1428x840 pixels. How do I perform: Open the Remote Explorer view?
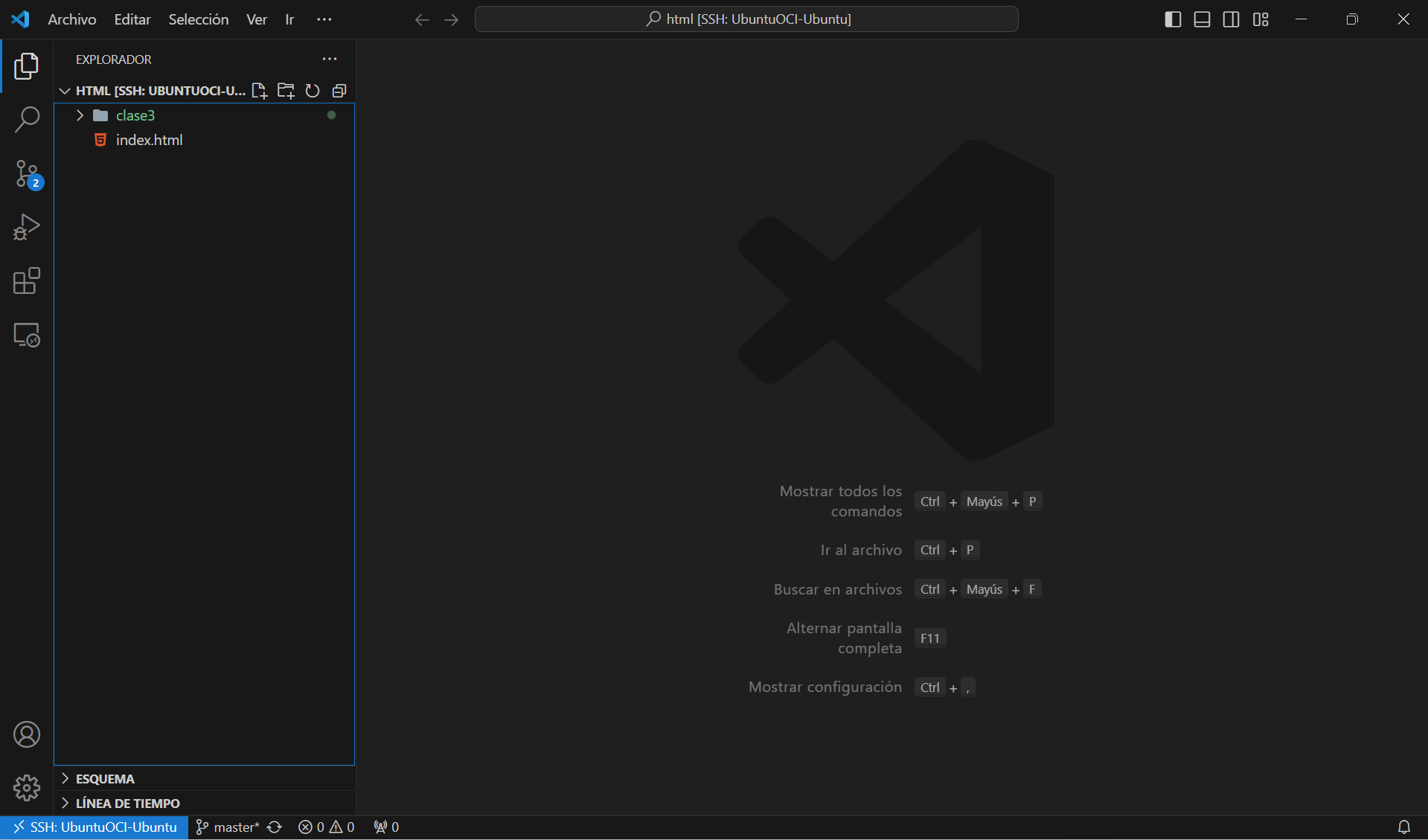[27, 335]
